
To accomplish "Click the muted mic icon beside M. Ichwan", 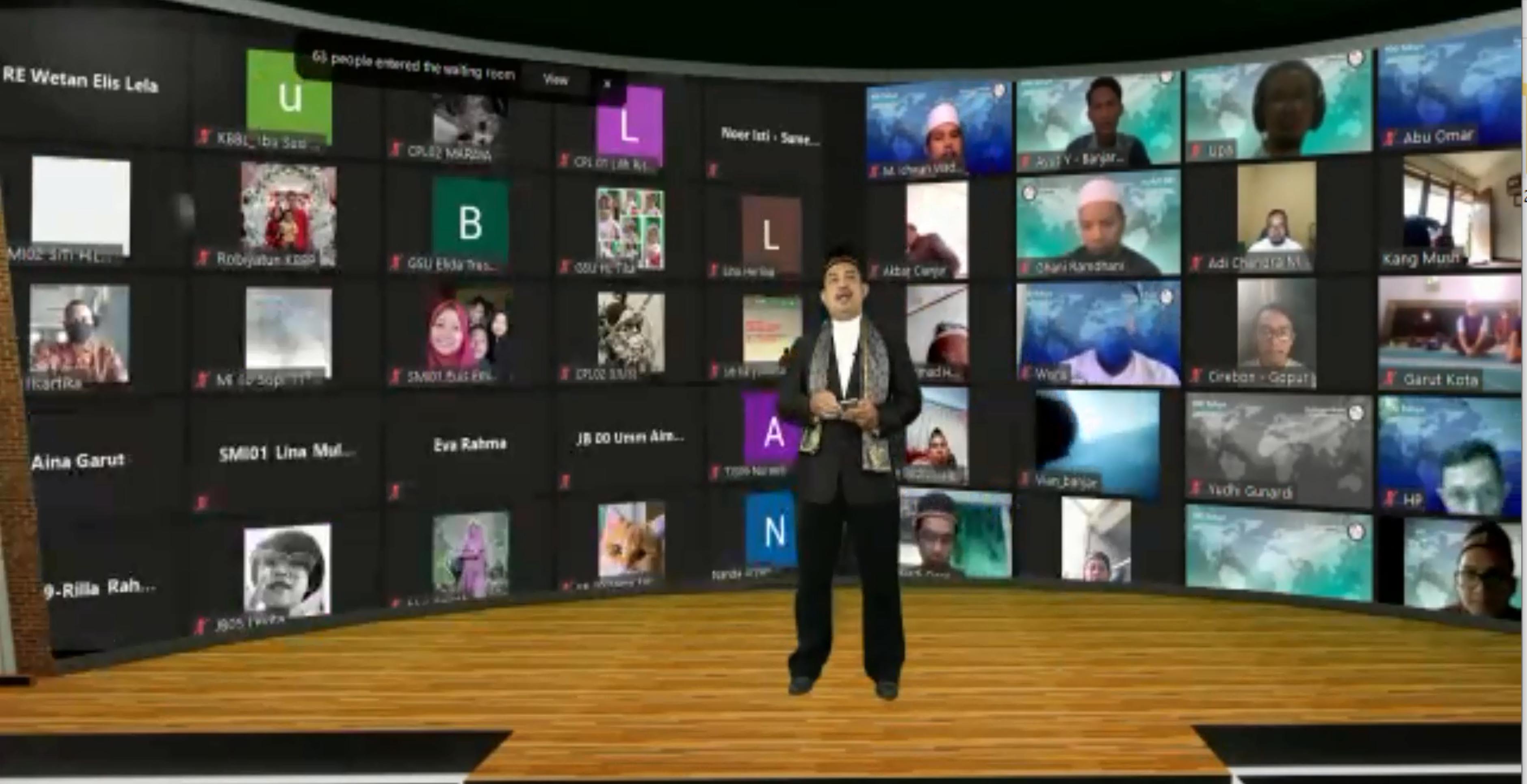I will (874, 171).
